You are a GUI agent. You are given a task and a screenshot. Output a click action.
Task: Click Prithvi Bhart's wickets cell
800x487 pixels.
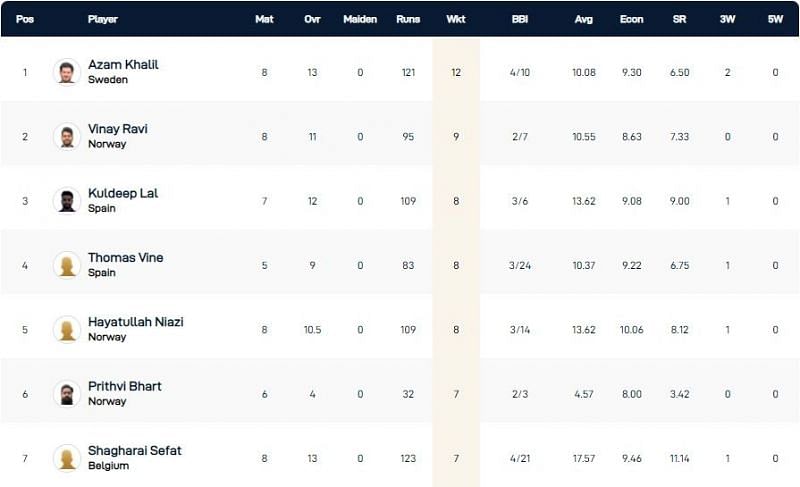pos(456,394)
